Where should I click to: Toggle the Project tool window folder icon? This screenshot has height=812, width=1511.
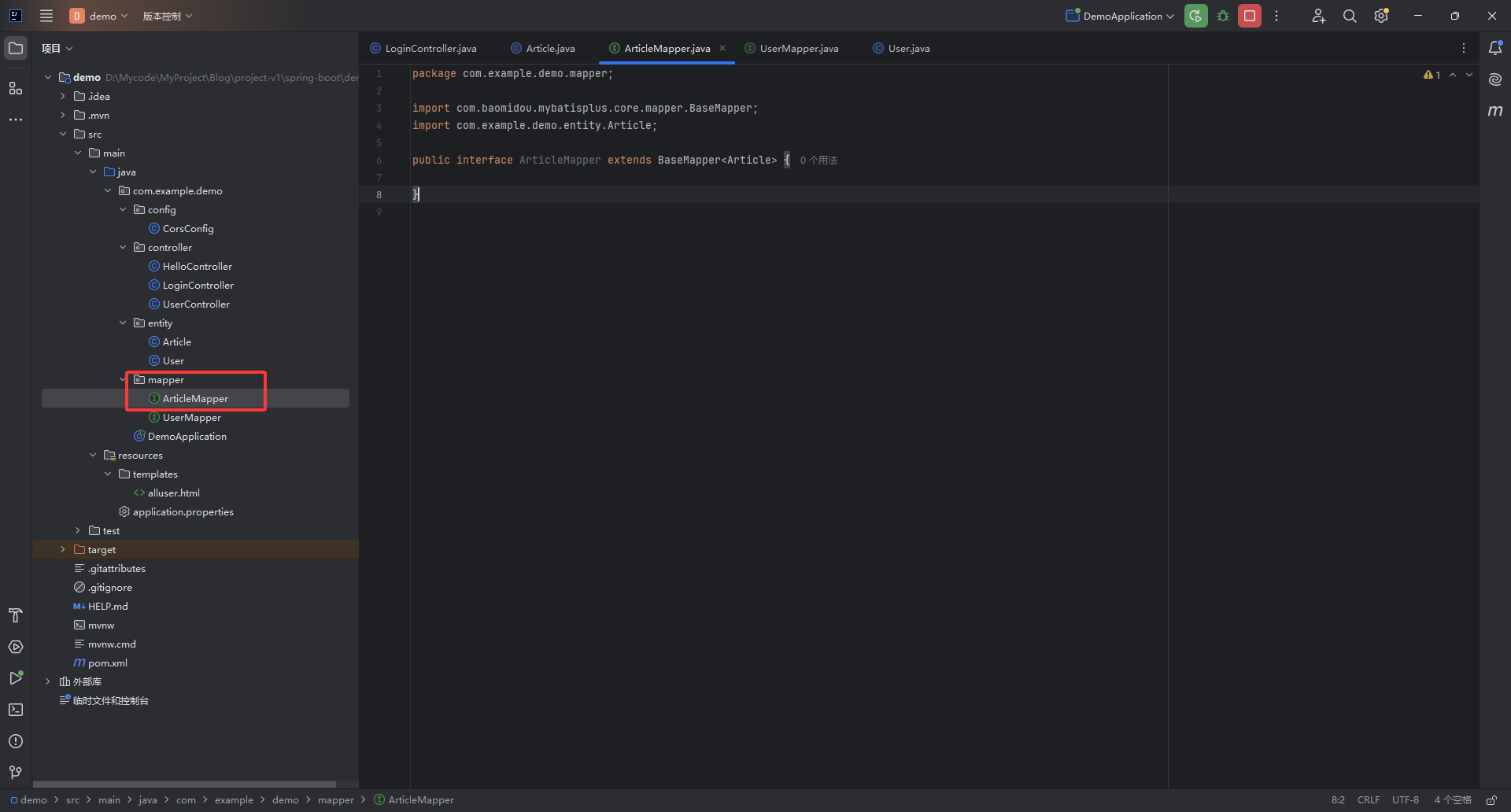coord(16,48)
